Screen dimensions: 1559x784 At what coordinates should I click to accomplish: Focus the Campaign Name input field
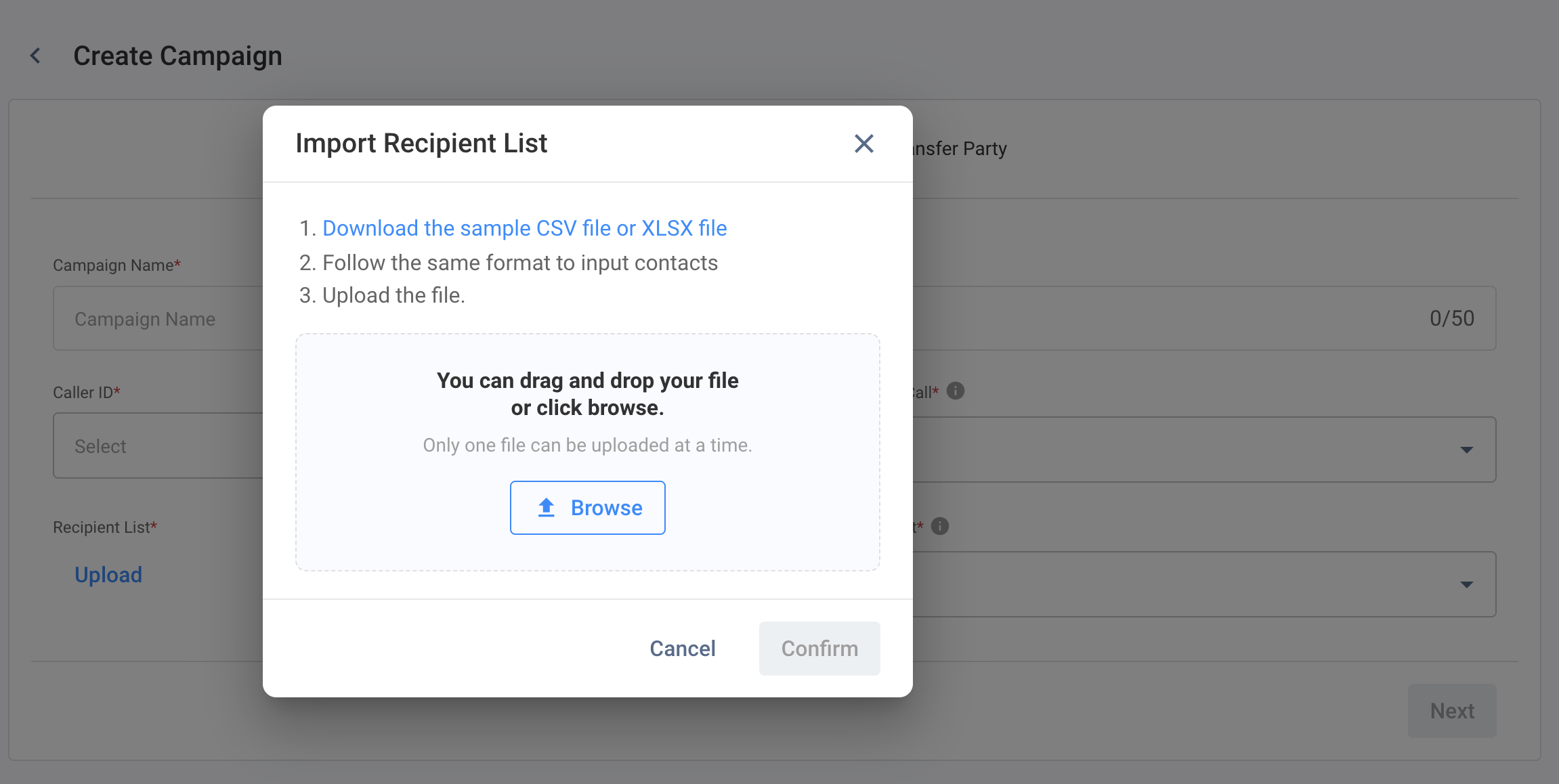coord(158,319)
